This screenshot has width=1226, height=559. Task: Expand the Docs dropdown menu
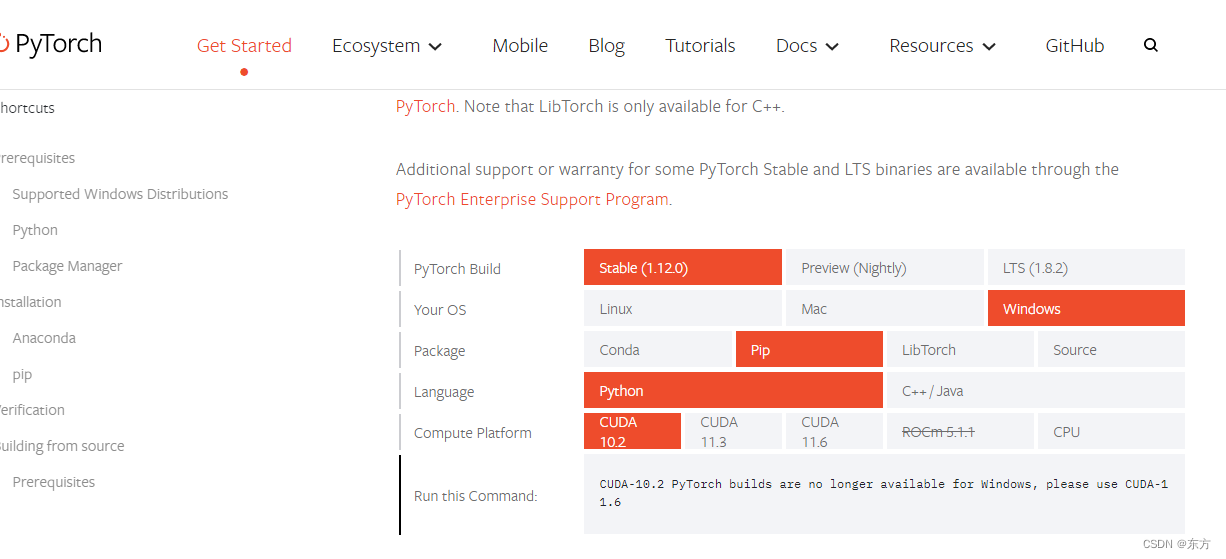point(807,46)
